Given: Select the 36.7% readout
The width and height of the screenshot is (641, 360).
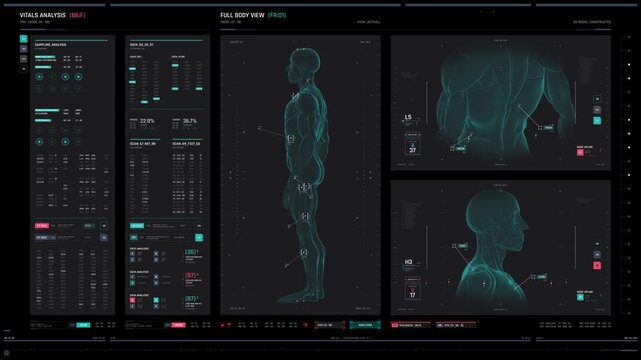Looking at the screenshot, I should pos(190,121).
